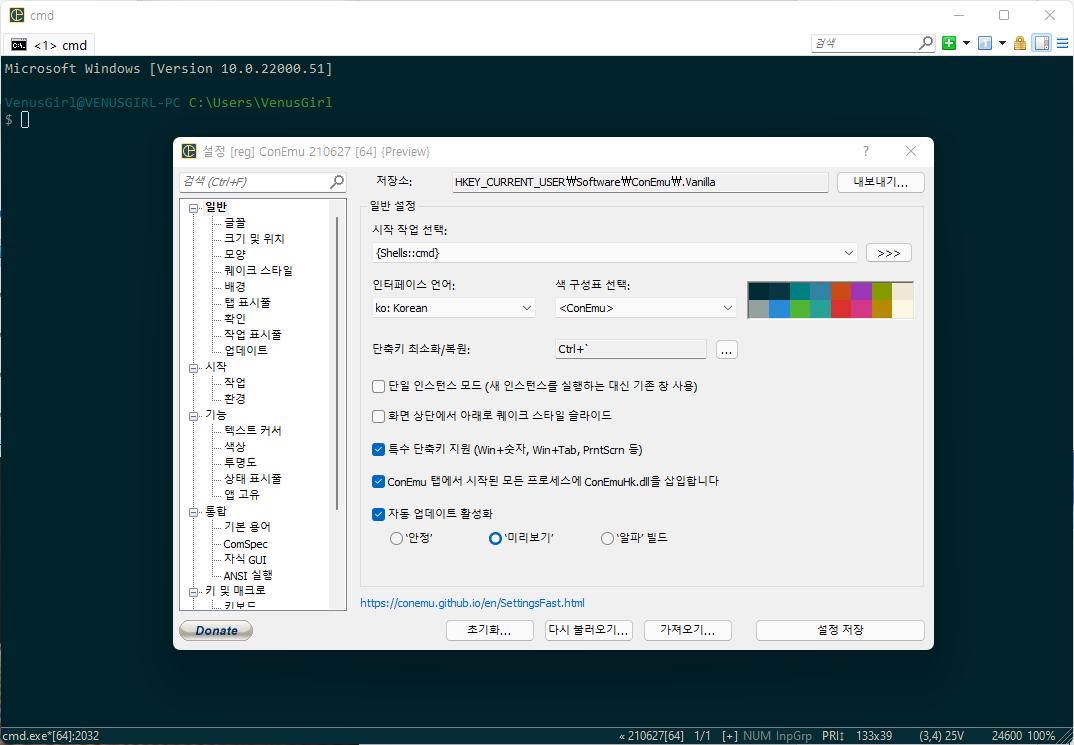
Task: Click the ConEmu icon in the main title bar
Action: tap(16, 15)
